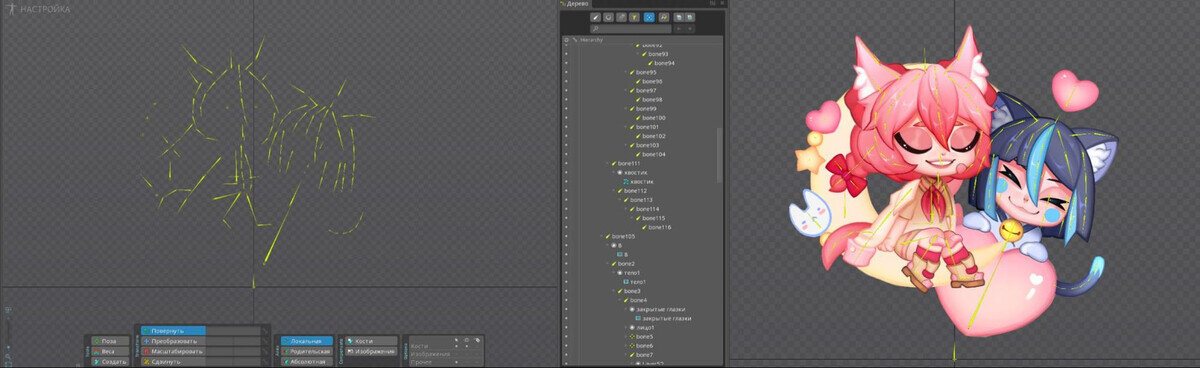The height and width of the screenshot is (368, 1200).
Task: Choose the Абсолютная axis option
Action: (306, 362)
